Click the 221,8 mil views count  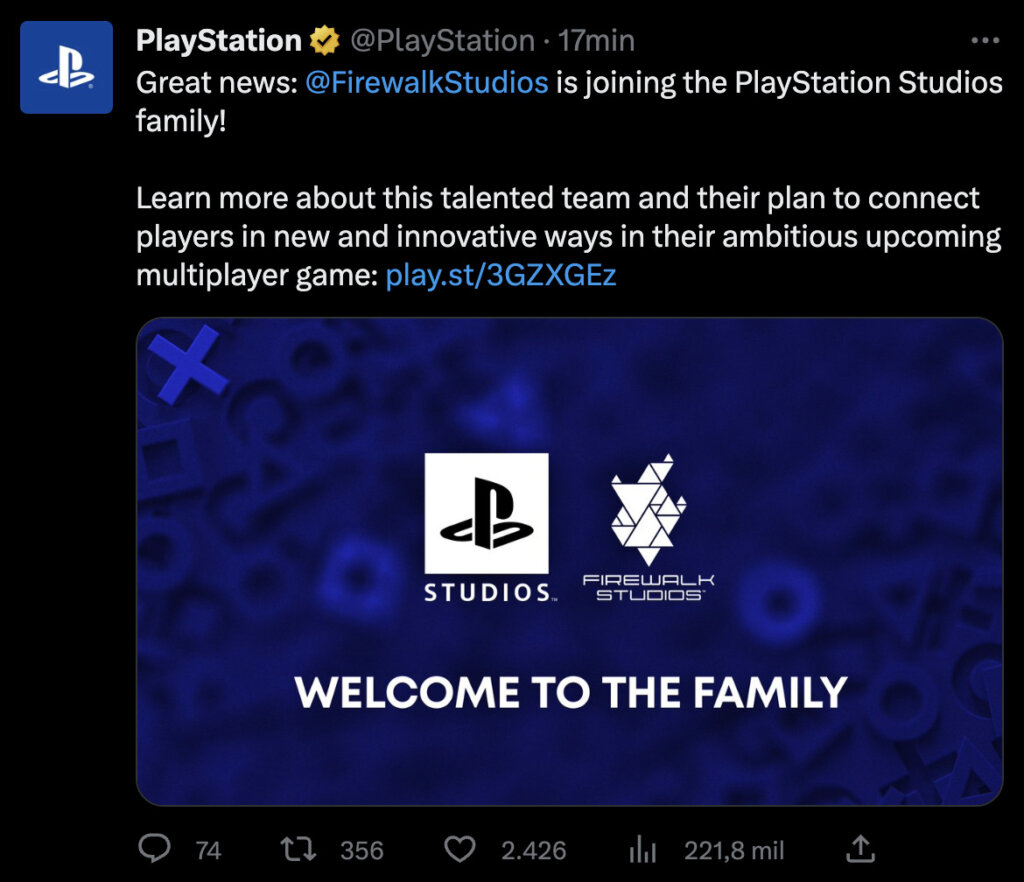tap(734, 849)
